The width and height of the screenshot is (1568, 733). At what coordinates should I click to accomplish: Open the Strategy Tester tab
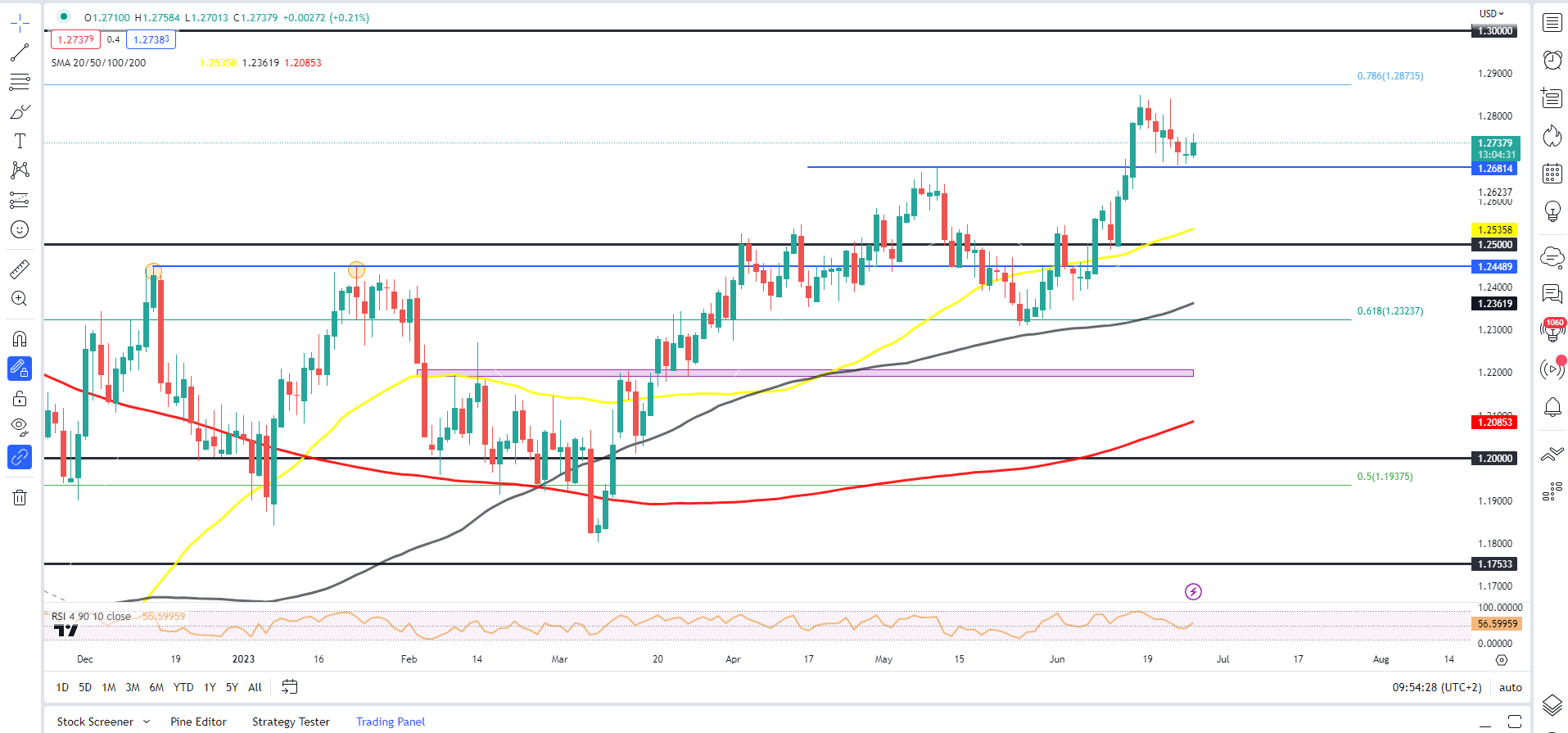point(291,722)
